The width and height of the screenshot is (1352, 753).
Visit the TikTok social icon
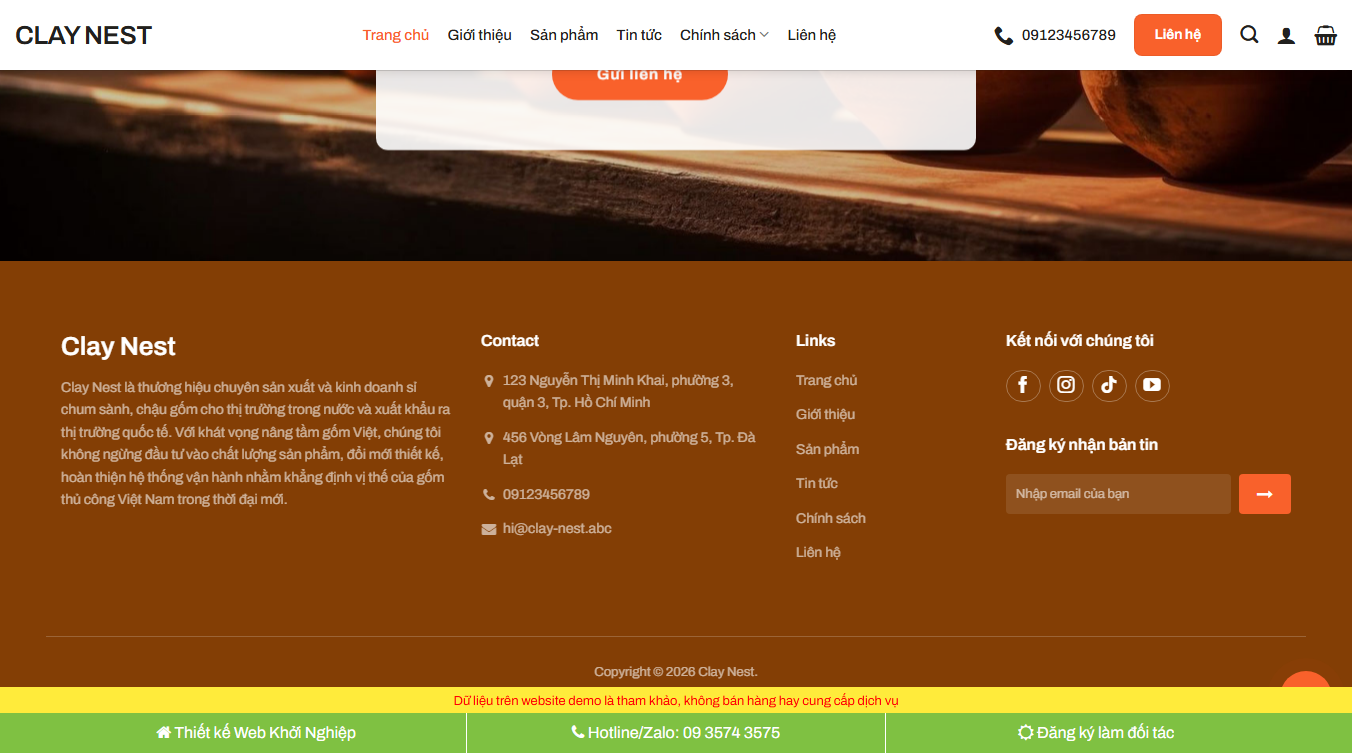pyautogui.click(x=1109, y=385)
